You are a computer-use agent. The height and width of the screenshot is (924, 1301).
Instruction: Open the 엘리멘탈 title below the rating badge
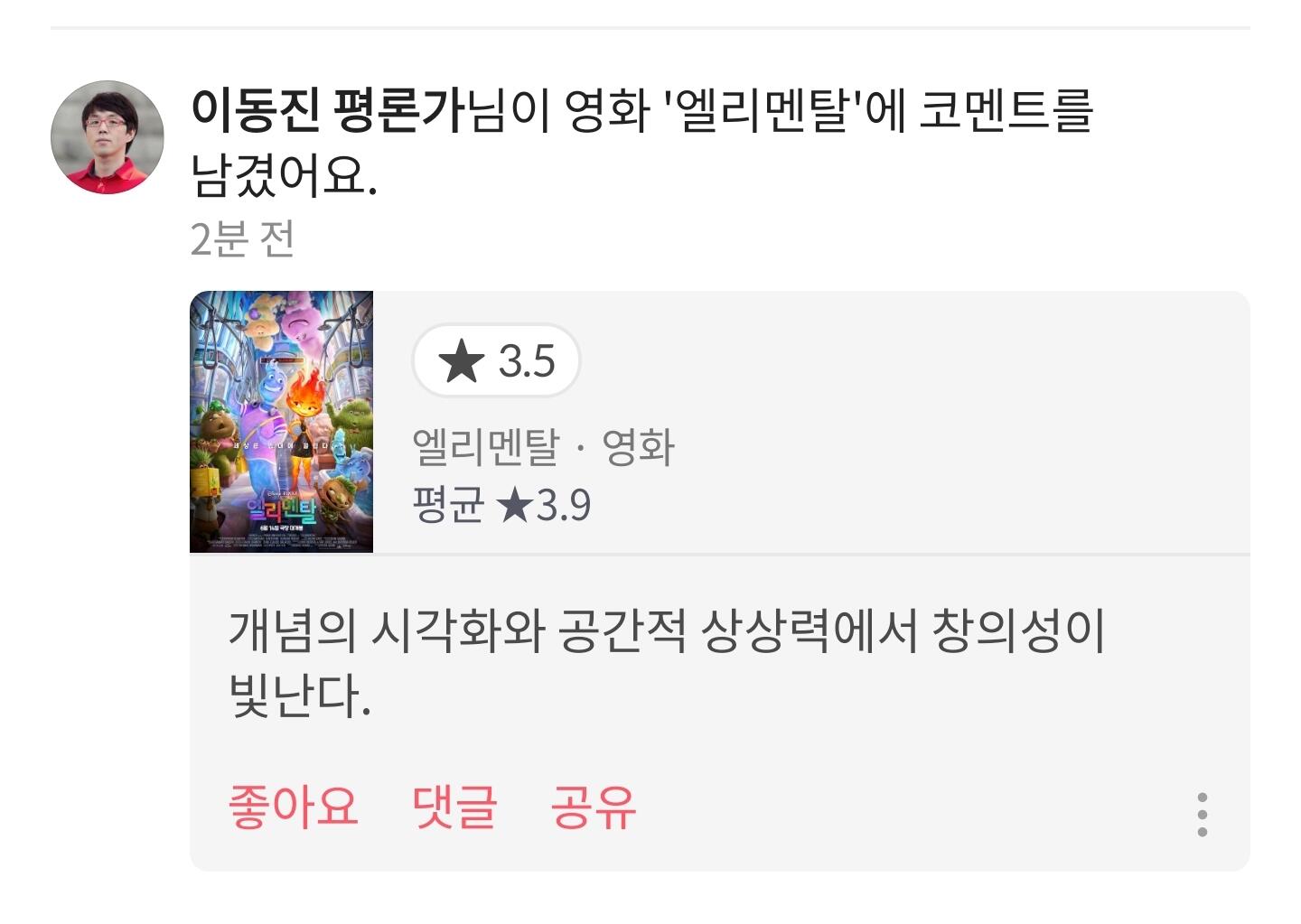486,447
